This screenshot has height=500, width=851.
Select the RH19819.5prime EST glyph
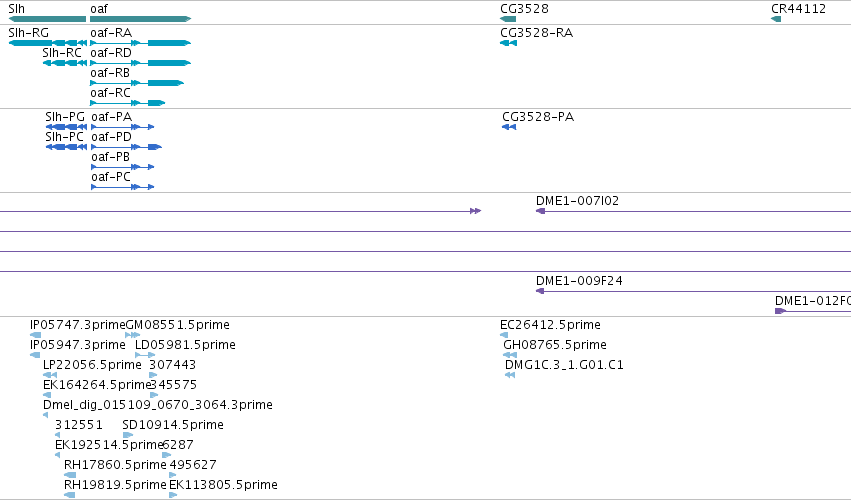pos(69,495)
